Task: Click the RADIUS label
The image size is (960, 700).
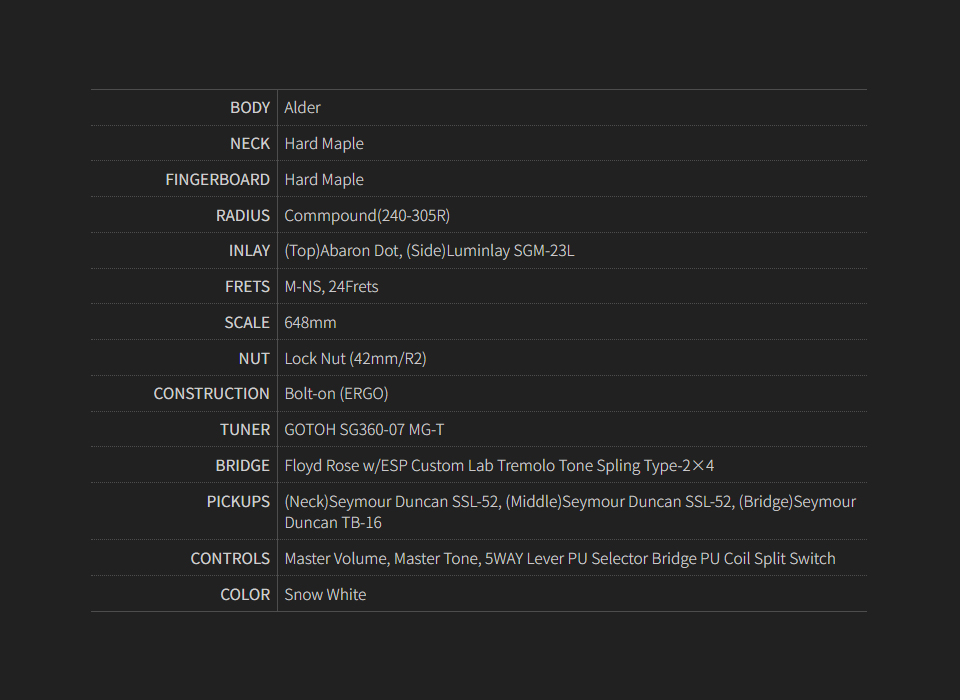Action: [243, 216]
